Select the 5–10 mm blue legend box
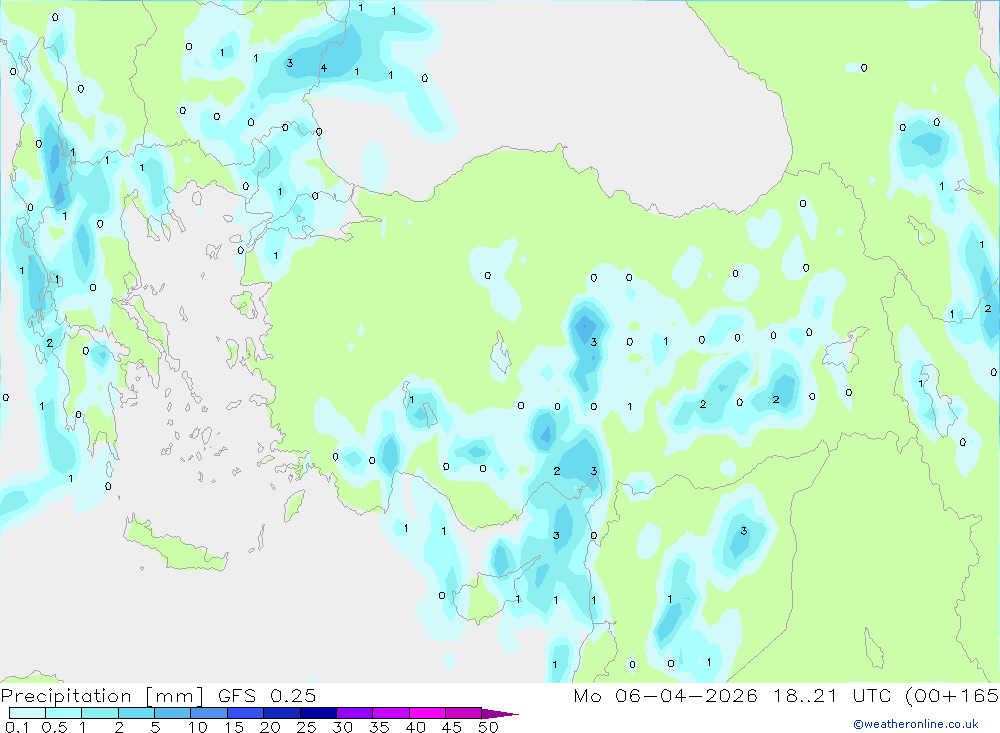Image resolution: width=1000 pixels, height=733 pixels. 173,713
